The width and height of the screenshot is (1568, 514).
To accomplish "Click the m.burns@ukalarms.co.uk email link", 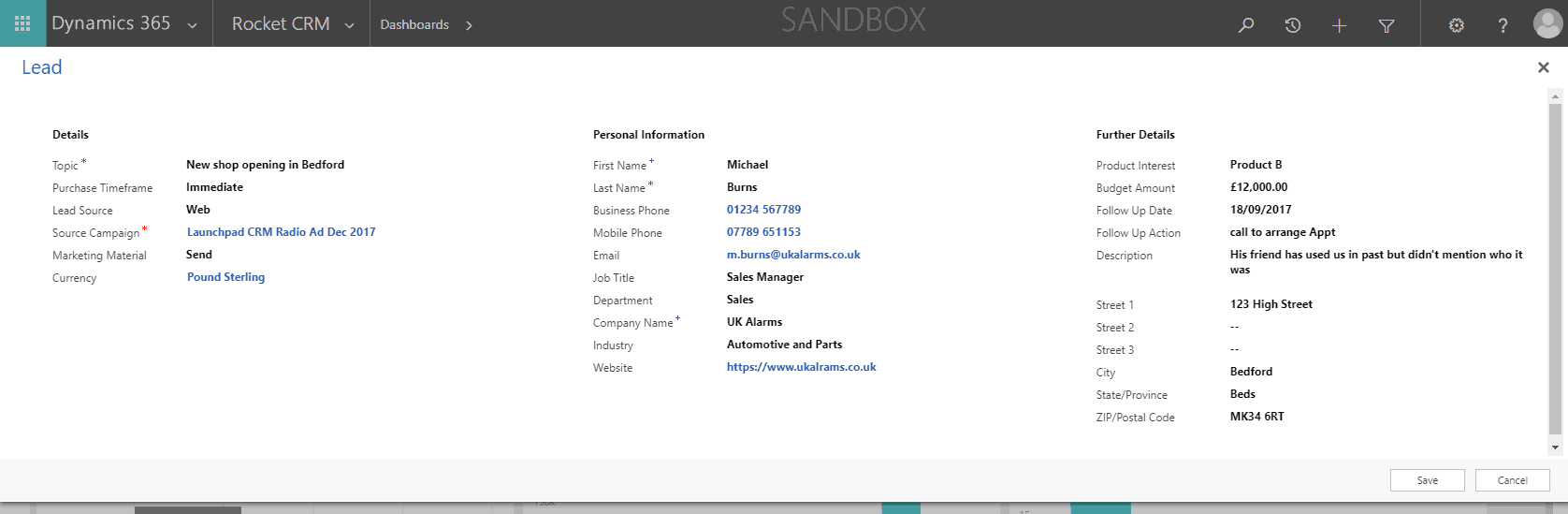I will click(792, 255).
